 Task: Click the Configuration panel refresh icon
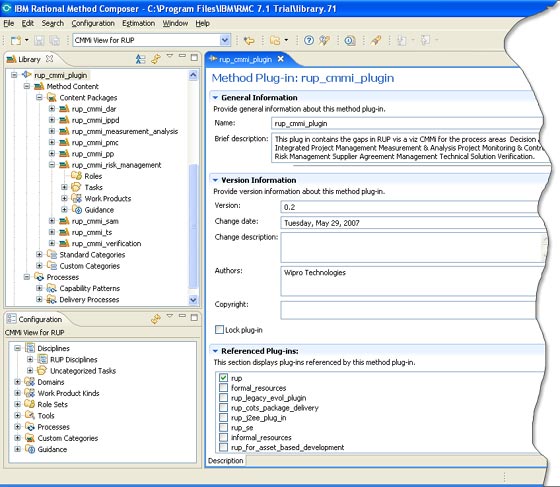(156, 318)
